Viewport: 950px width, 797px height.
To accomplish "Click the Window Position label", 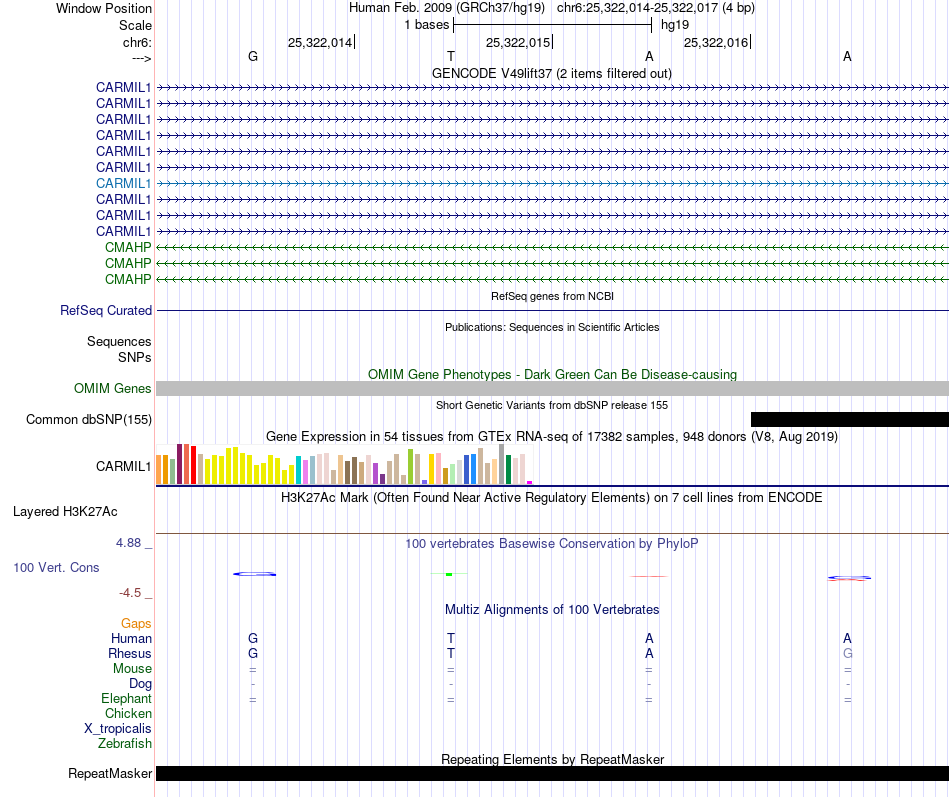I will click(104, 8).
